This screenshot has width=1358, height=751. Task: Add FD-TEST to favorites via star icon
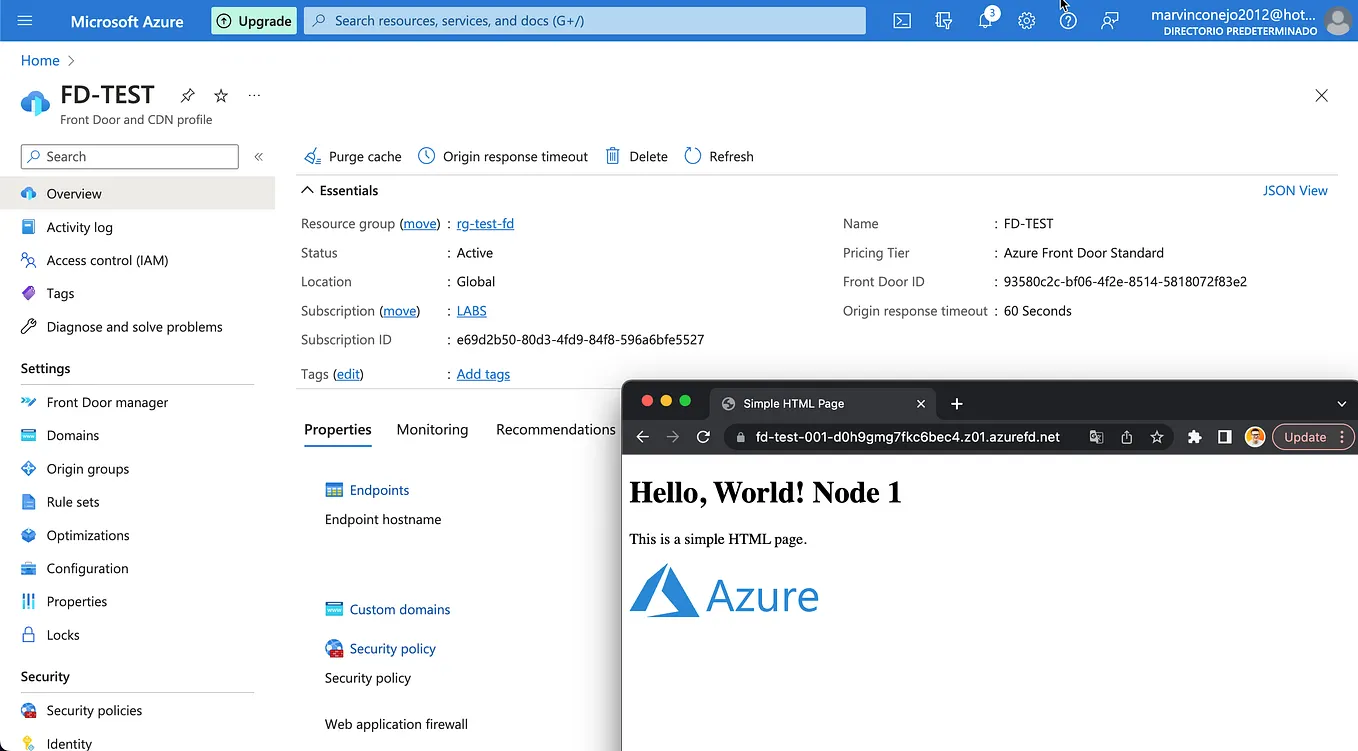[220, 95]
